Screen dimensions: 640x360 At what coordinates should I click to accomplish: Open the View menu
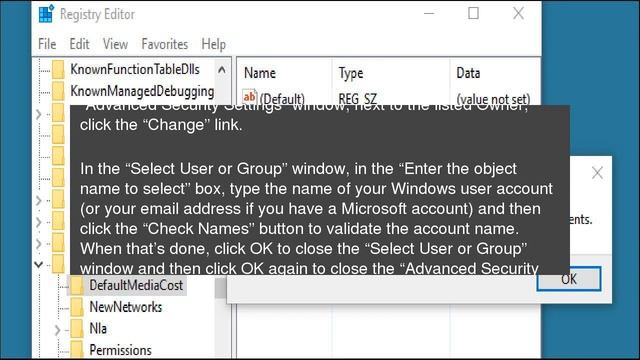[115, 44]
